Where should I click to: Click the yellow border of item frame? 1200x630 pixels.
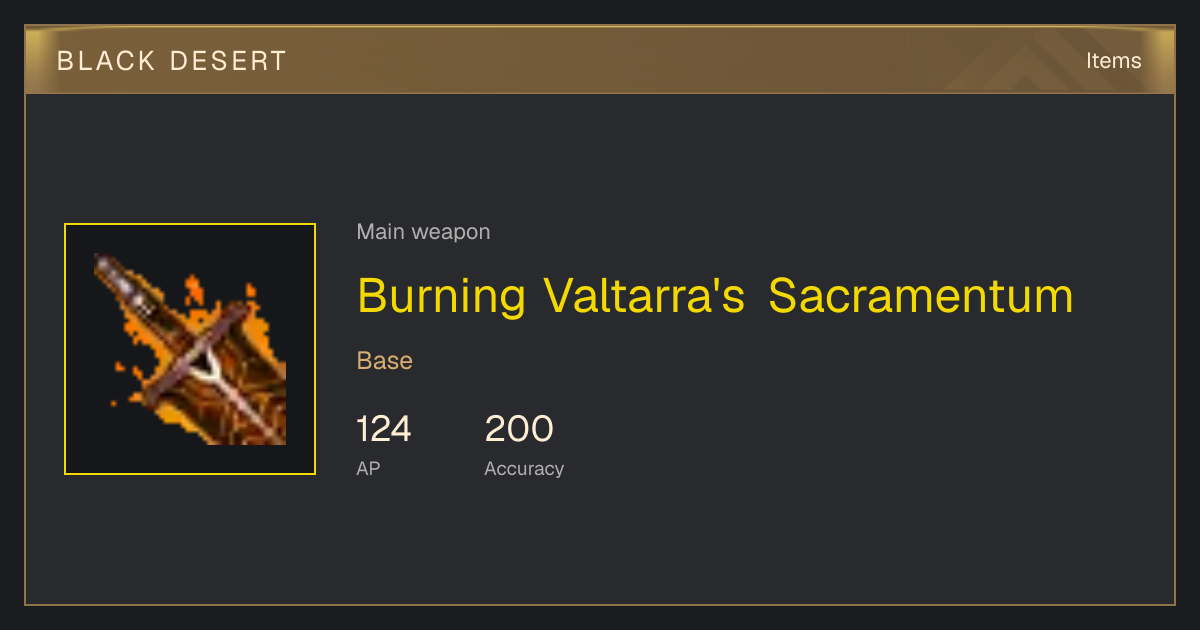tap(190, 225)
